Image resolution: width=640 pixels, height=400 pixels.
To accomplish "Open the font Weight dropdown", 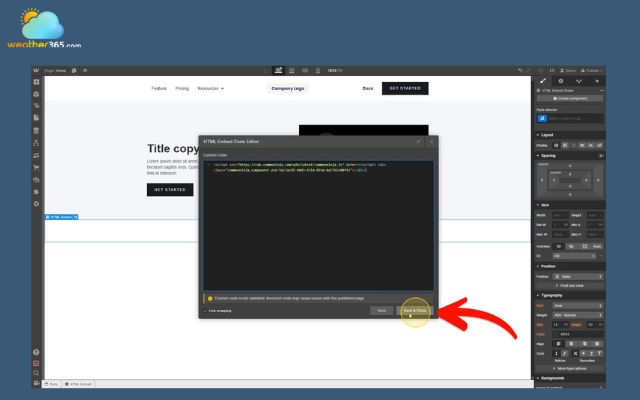I will [x=578, y=315].
